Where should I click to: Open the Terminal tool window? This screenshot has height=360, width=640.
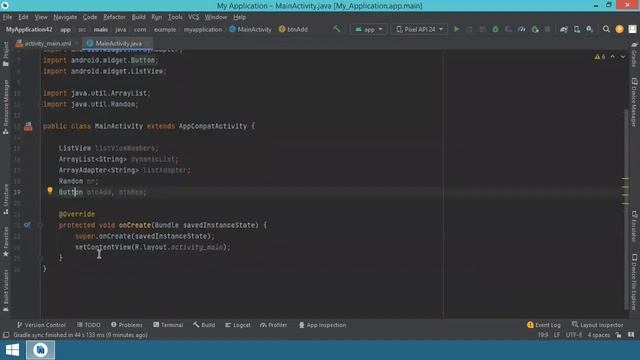point(168,325)
